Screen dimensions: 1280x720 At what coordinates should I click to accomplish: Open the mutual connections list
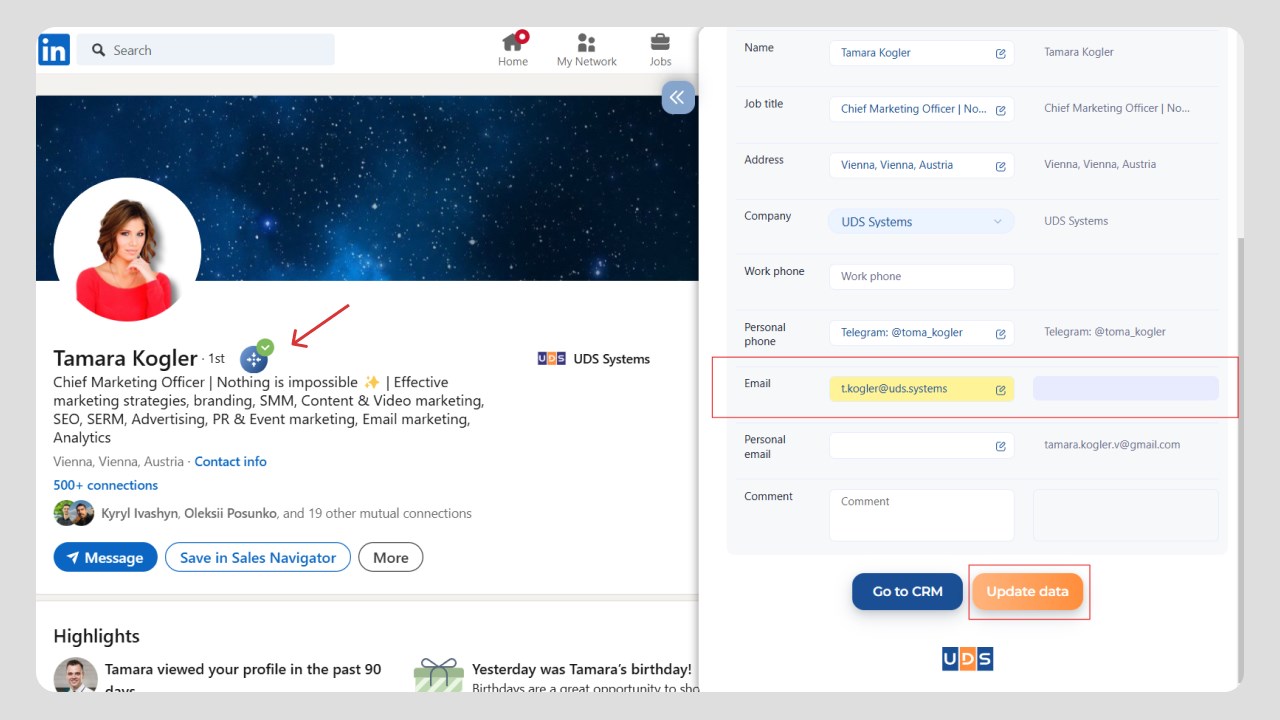(286, 513)
